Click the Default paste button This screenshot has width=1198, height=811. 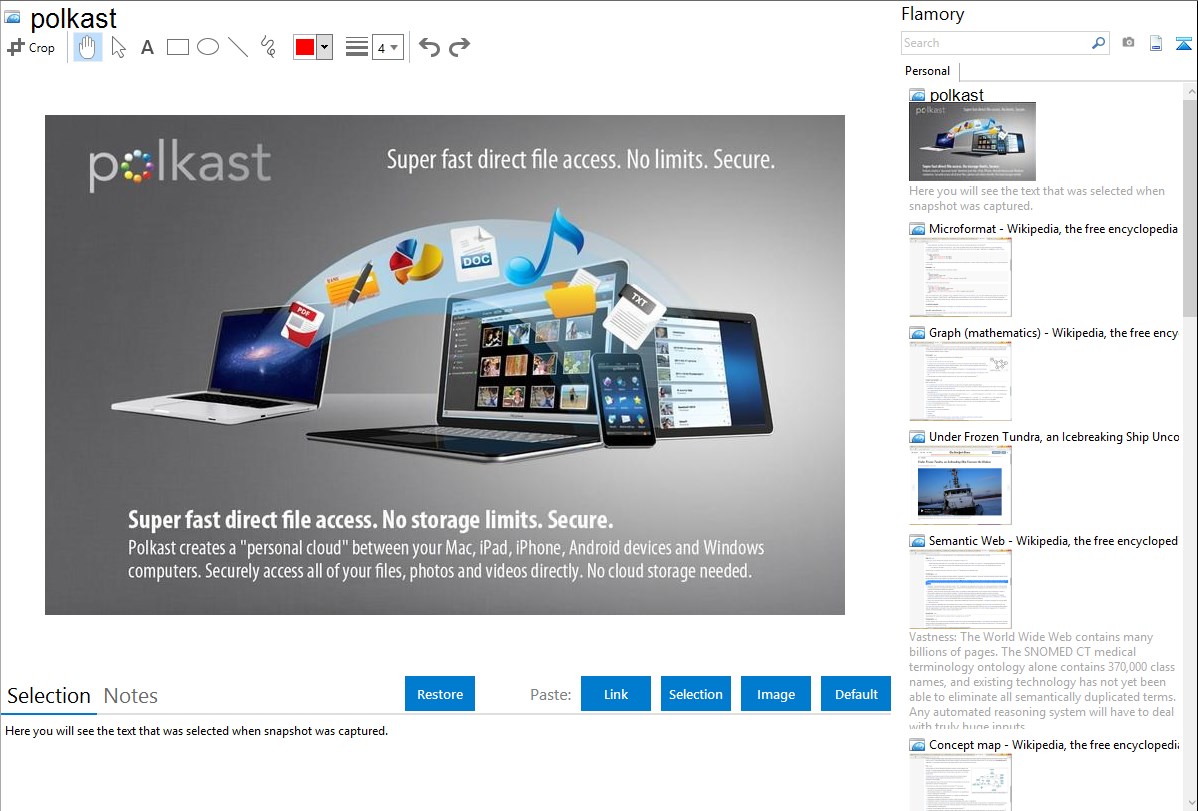click(856, 694)
